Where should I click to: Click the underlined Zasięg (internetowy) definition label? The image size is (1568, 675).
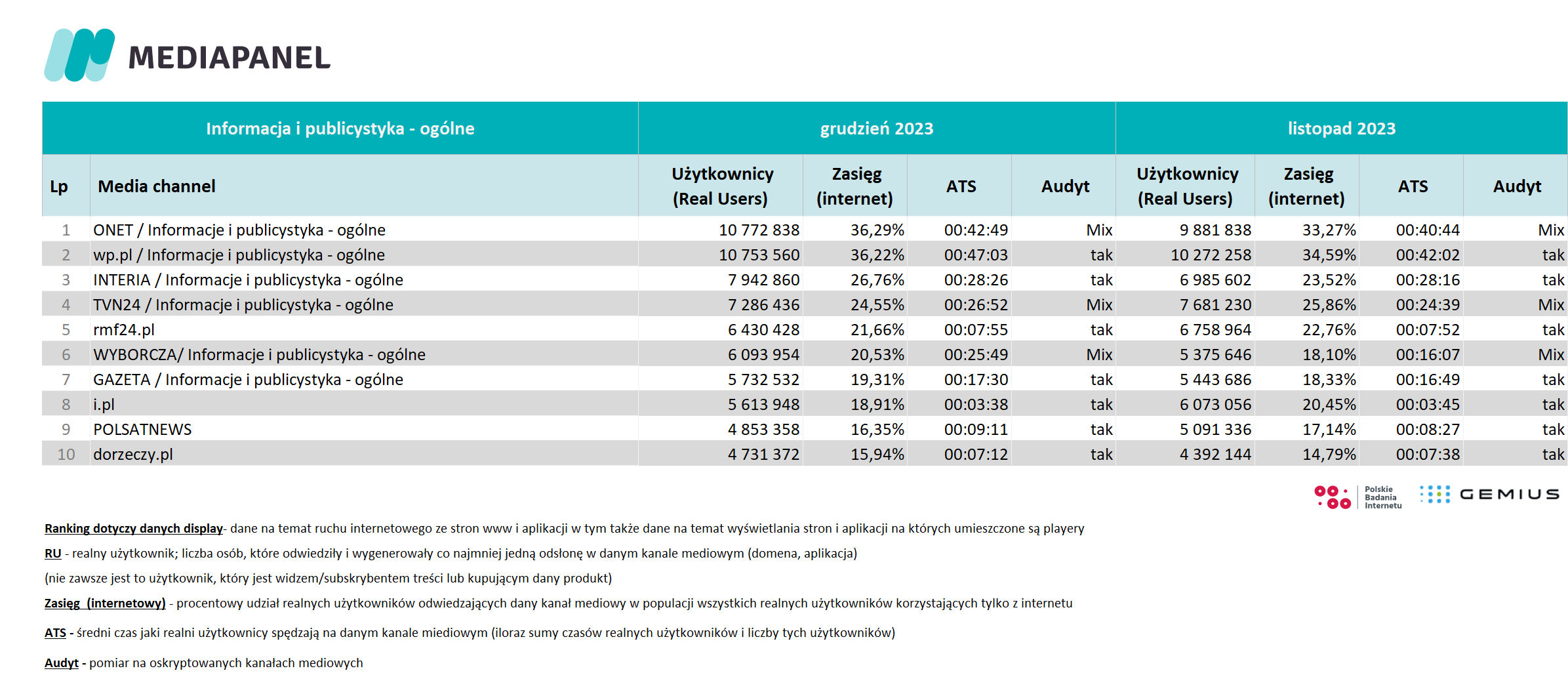105,603
